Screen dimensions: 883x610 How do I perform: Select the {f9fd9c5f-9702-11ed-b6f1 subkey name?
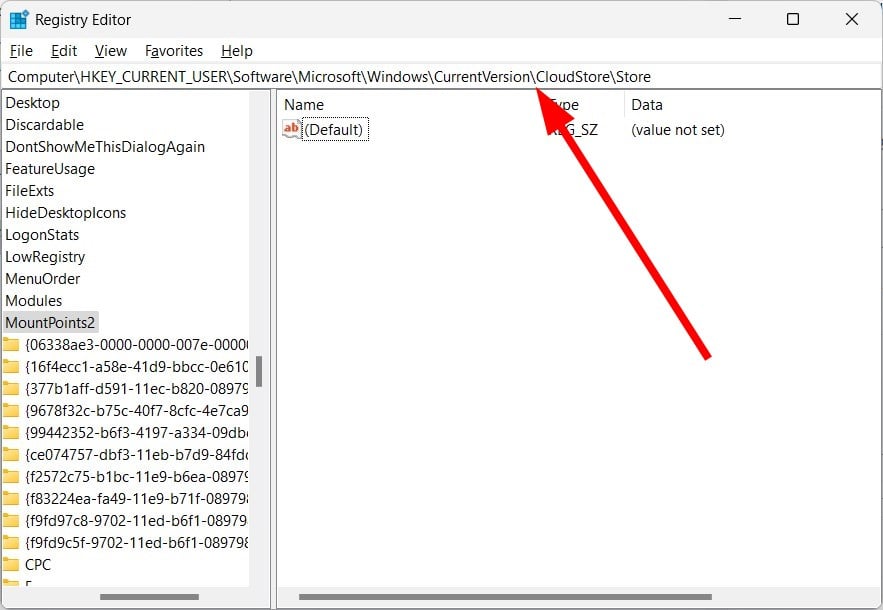[136, 542]
